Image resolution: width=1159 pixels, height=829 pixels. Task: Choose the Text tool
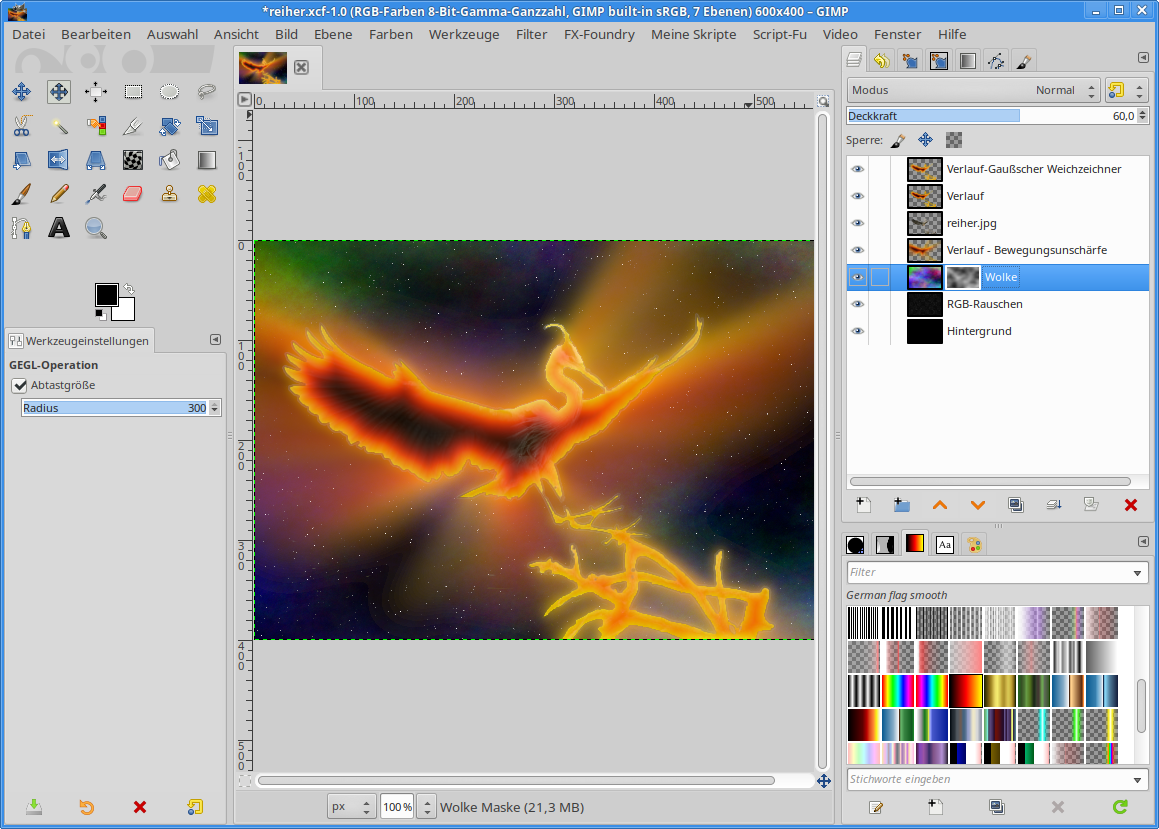point(59,228)
